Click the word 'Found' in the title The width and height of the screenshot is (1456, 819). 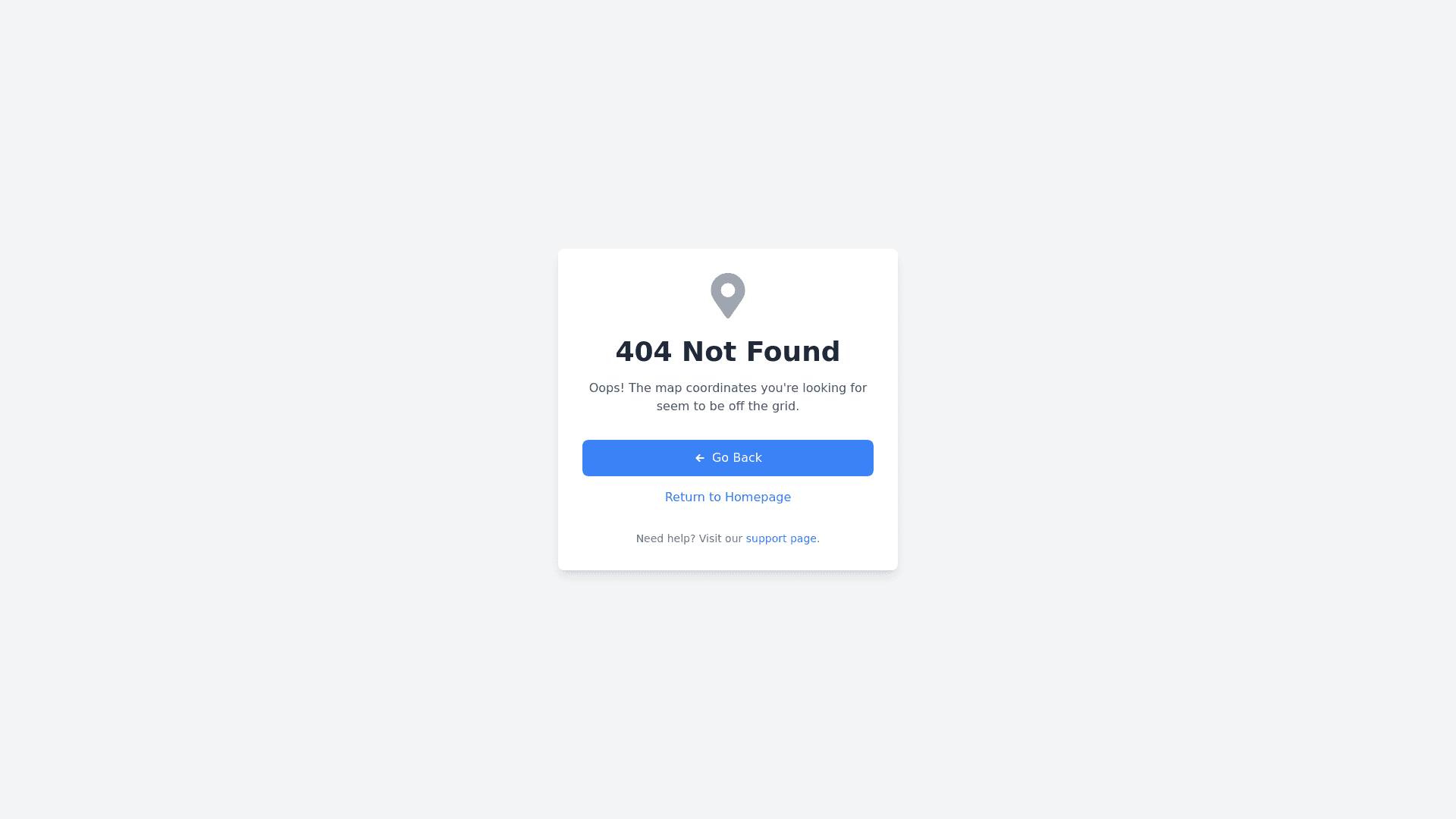coord(798,352)
